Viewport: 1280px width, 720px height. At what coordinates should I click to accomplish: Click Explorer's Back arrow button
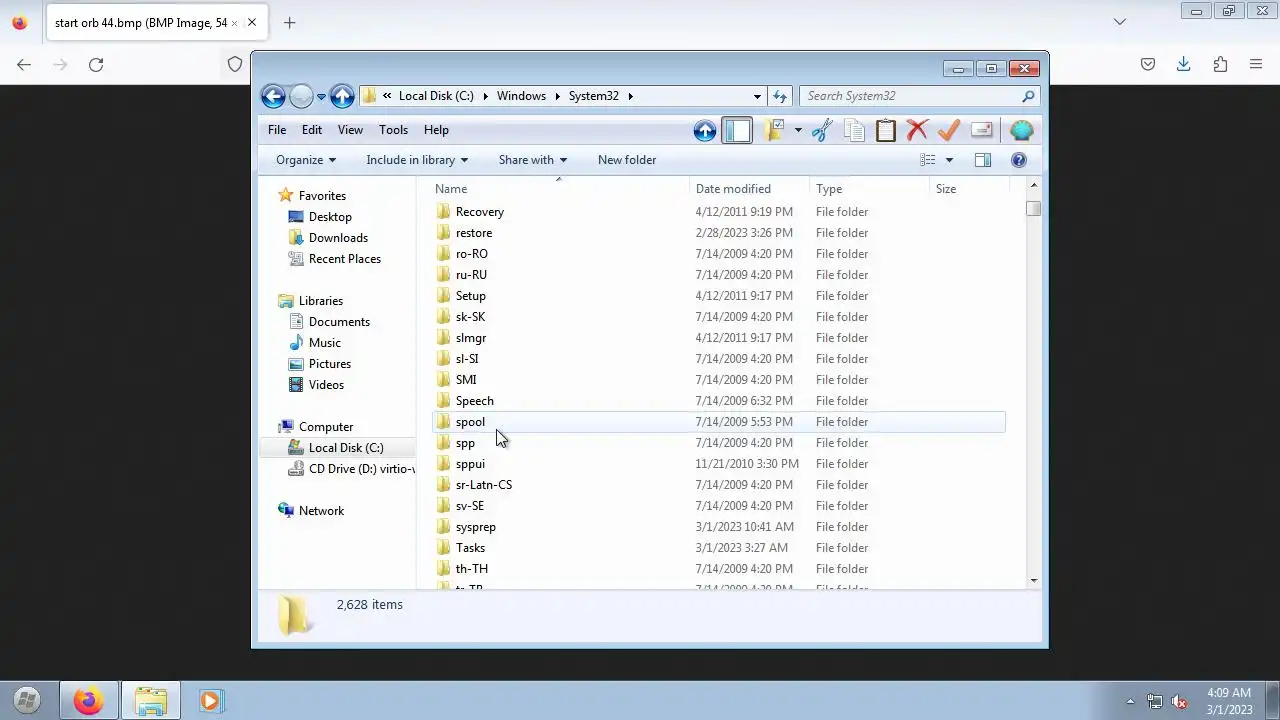[273, 96]
